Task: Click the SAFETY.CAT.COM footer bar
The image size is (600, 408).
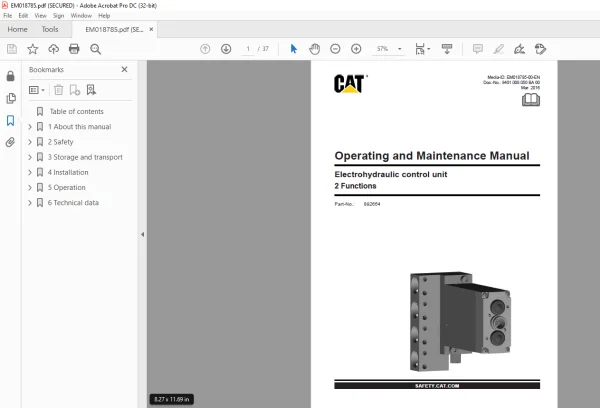Action: (437, 385)
